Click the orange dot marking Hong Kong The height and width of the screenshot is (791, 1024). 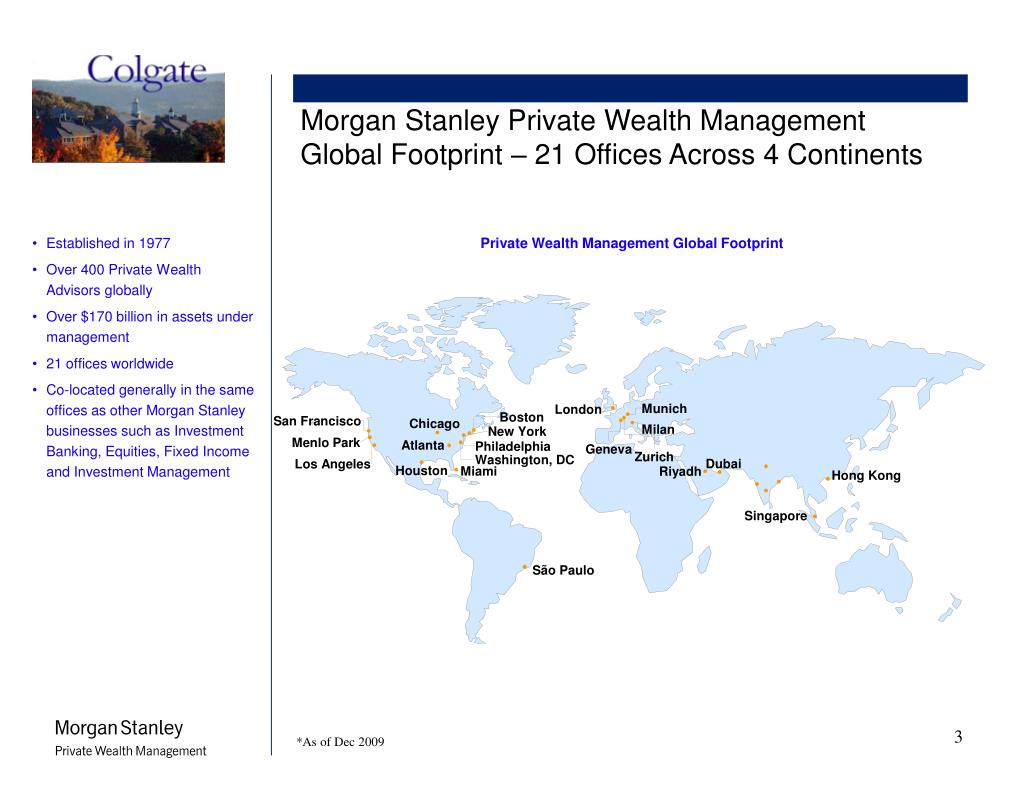827,479
